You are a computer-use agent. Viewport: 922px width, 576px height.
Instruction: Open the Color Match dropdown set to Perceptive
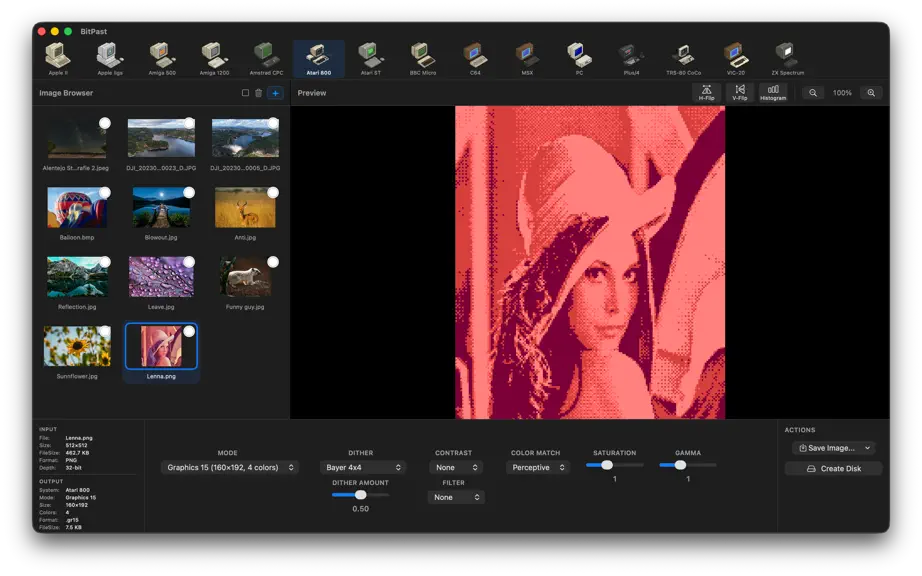pos(538,467)
